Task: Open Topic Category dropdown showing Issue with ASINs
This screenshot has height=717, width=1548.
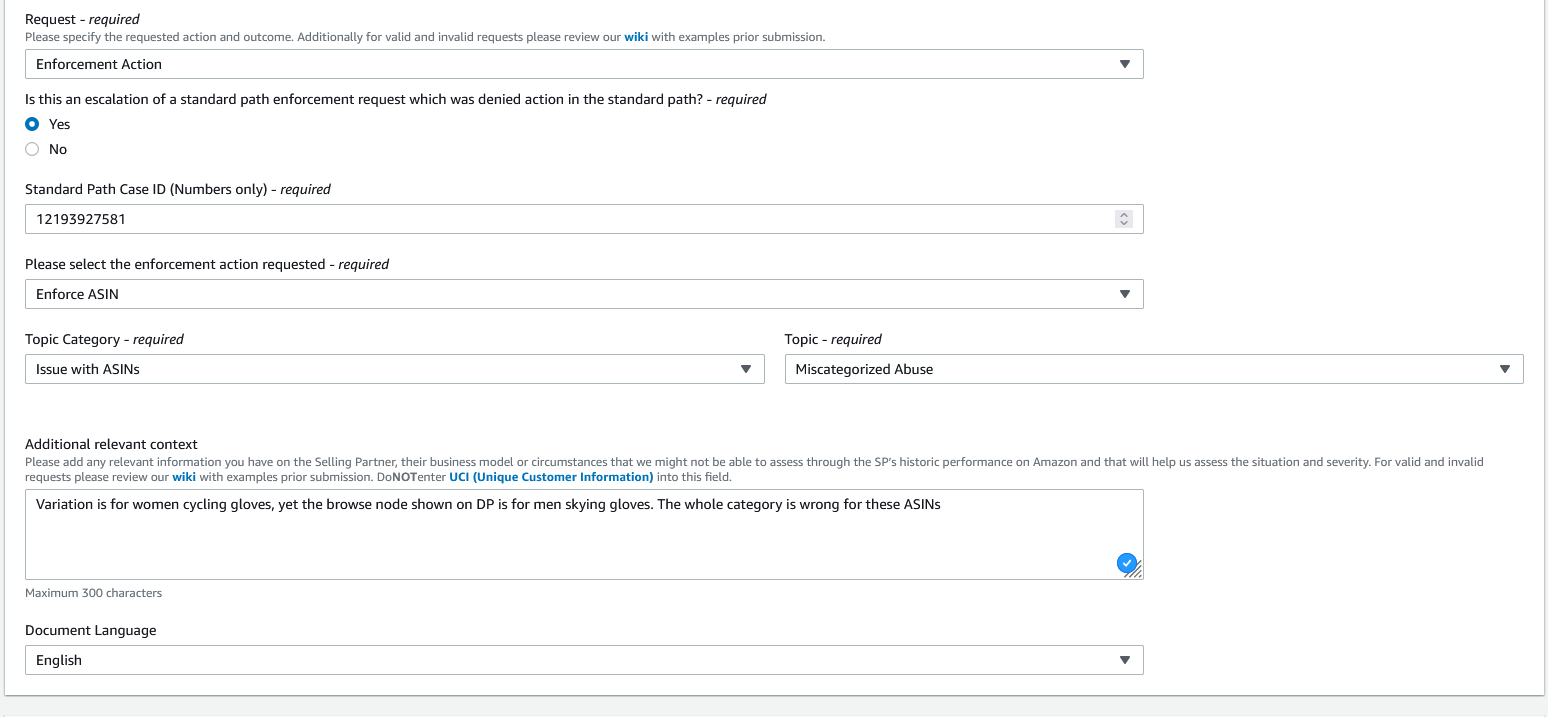Action: 394,369
